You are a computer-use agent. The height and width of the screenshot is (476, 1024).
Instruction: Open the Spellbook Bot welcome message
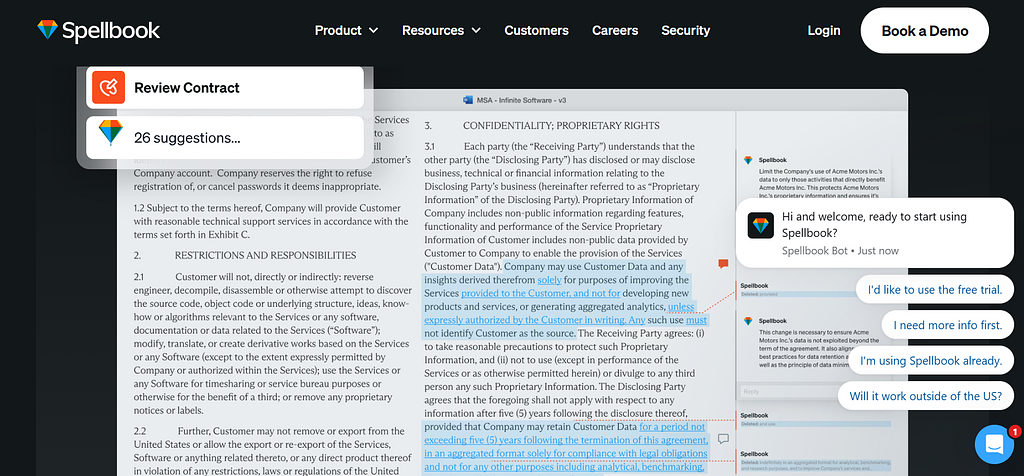coord(875,232)
